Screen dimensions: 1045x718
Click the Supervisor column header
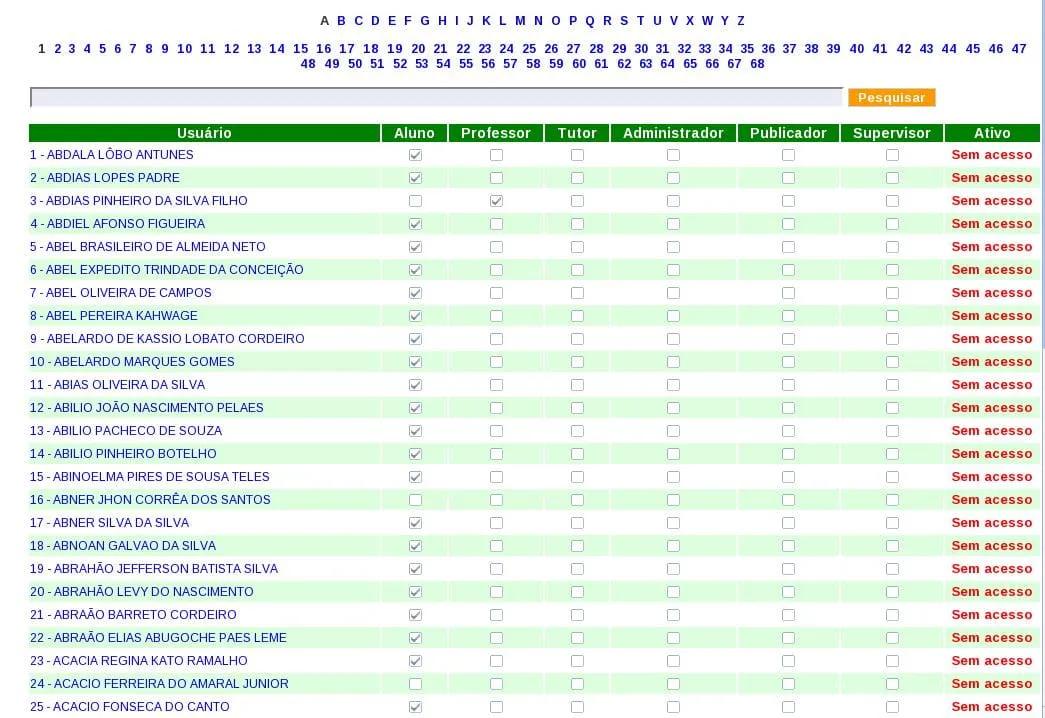tap(892, 133)
